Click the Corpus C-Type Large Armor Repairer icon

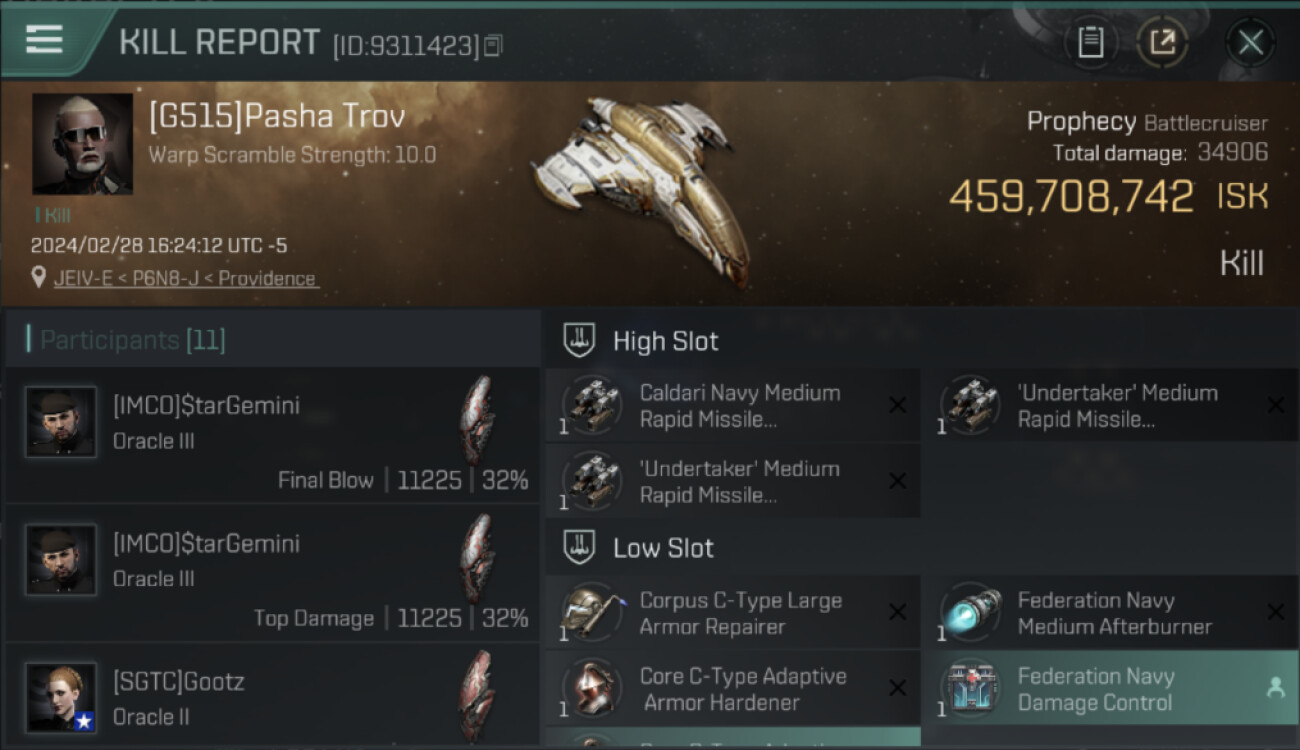591,613
